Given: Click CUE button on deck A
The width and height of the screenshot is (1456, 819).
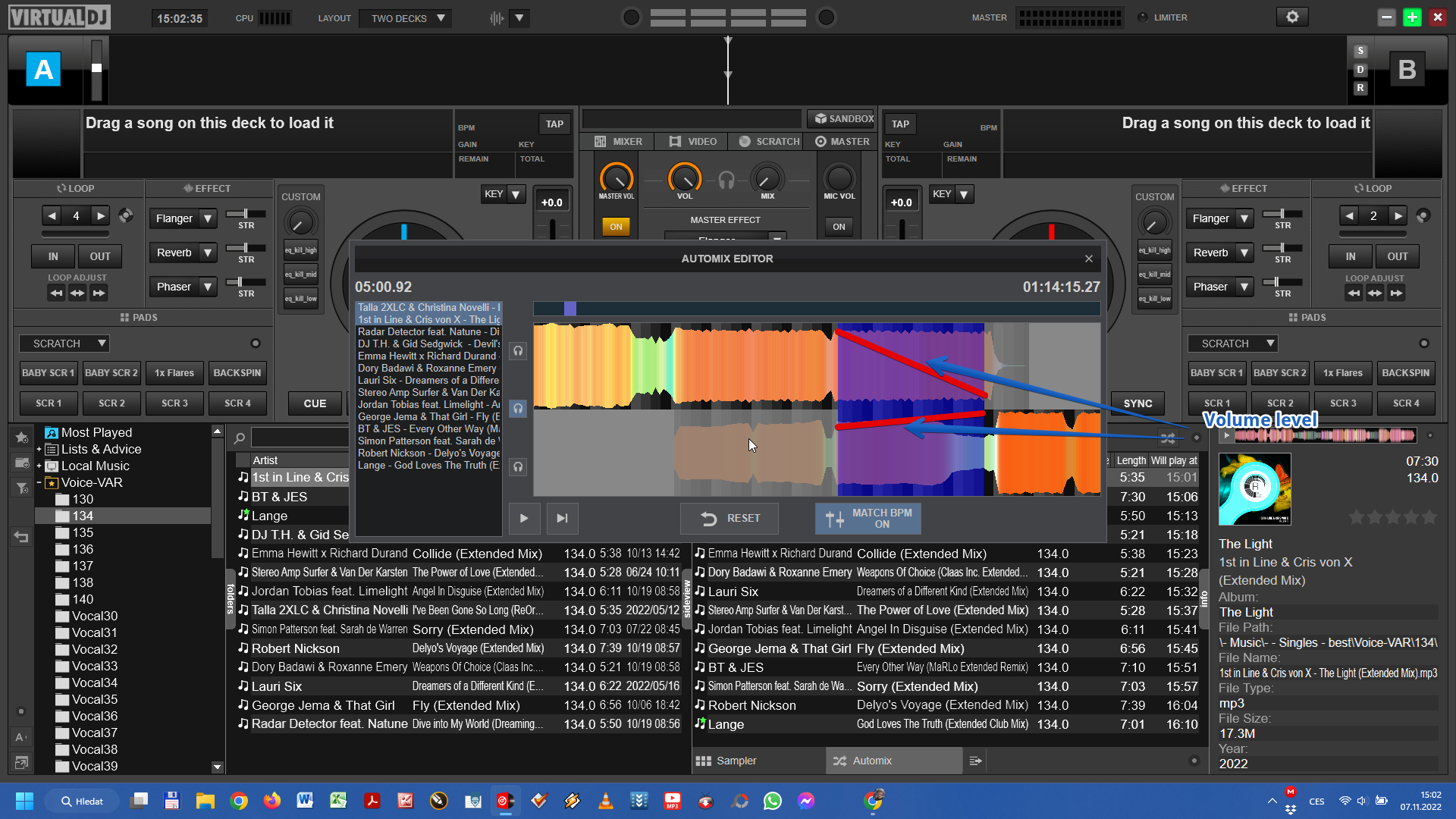Looking at the screenshot, I should pos(315,403).
